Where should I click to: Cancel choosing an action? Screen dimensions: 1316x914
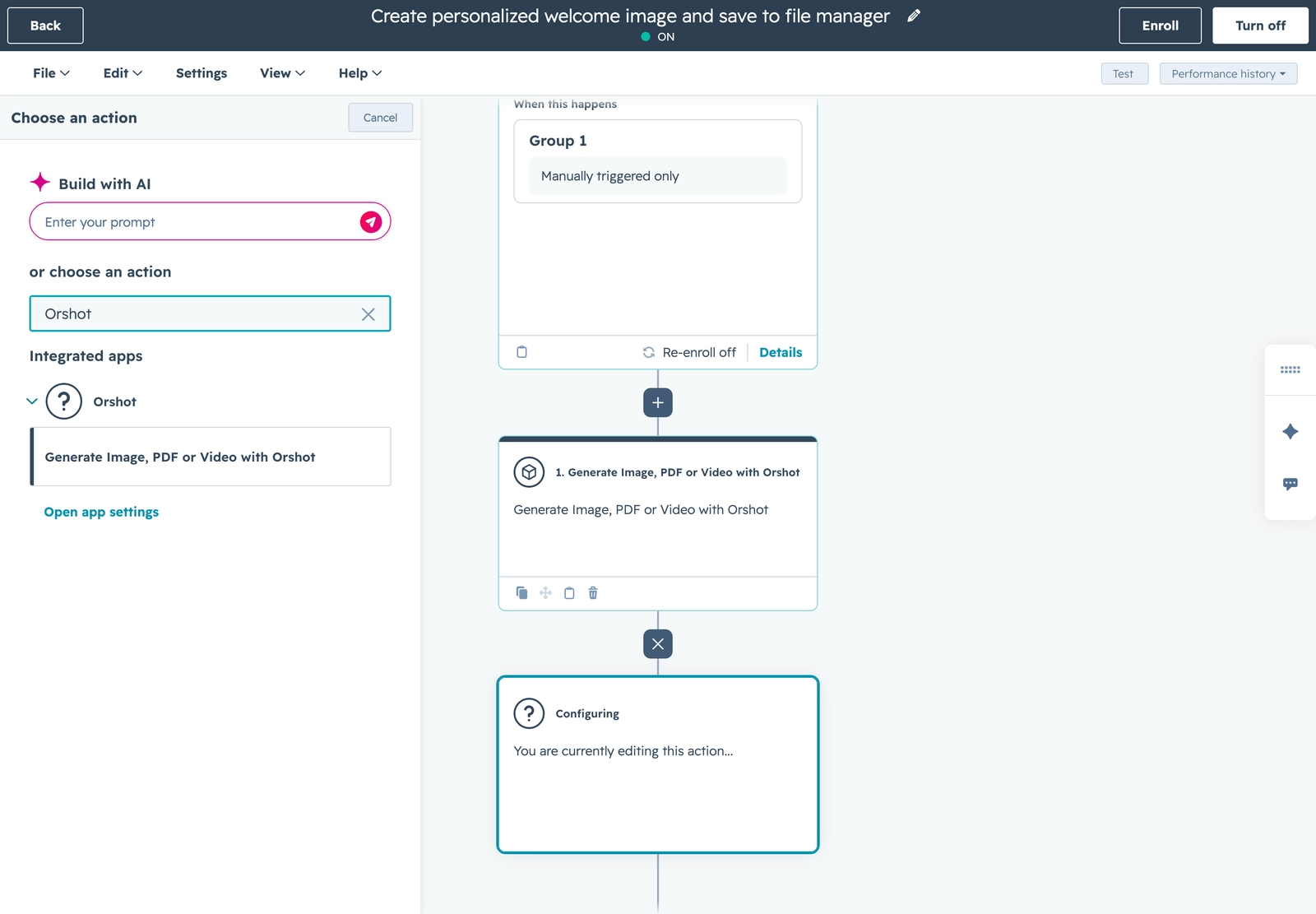[x=380, y=118]
